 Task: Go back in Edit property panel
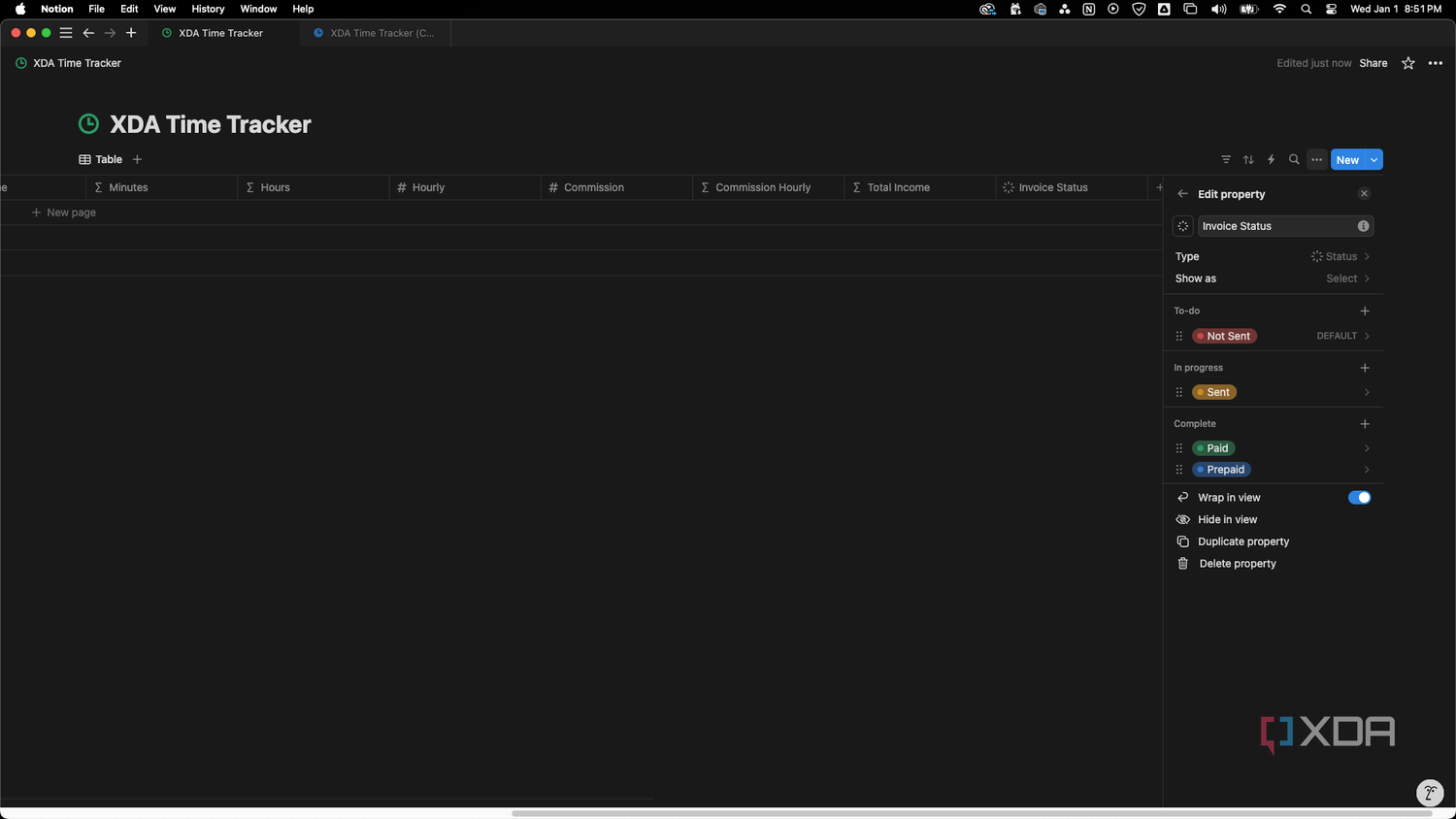(x=1182, y=194)
